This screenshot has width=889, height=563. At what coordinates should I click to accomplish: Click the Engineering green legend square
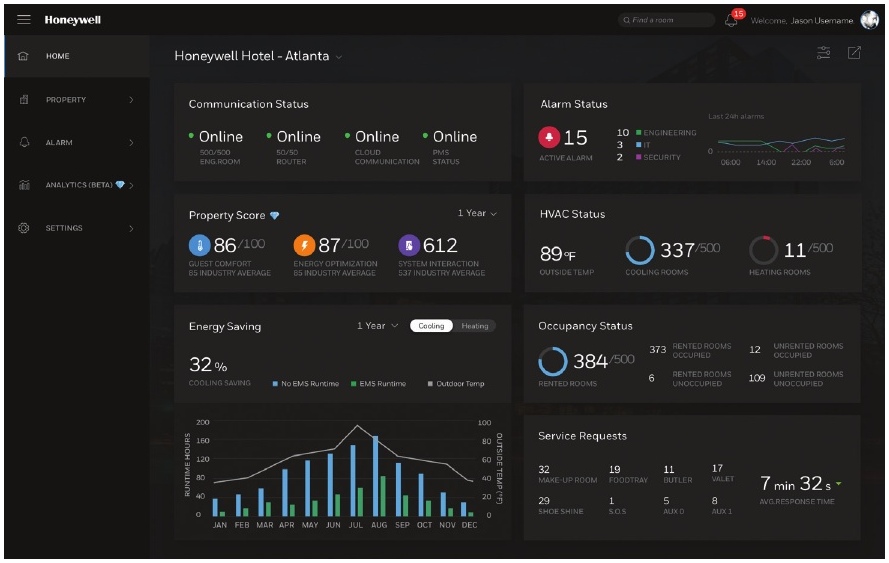638,133
